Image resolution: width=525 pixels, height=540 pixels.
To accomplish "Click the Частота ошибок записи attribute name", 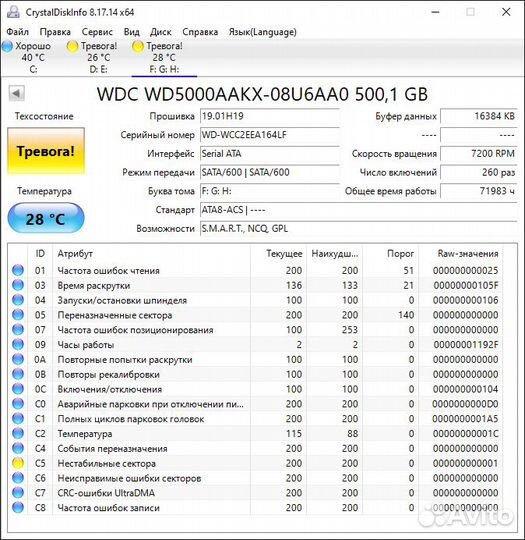I will pyautogui.click(x=109, y=508).
